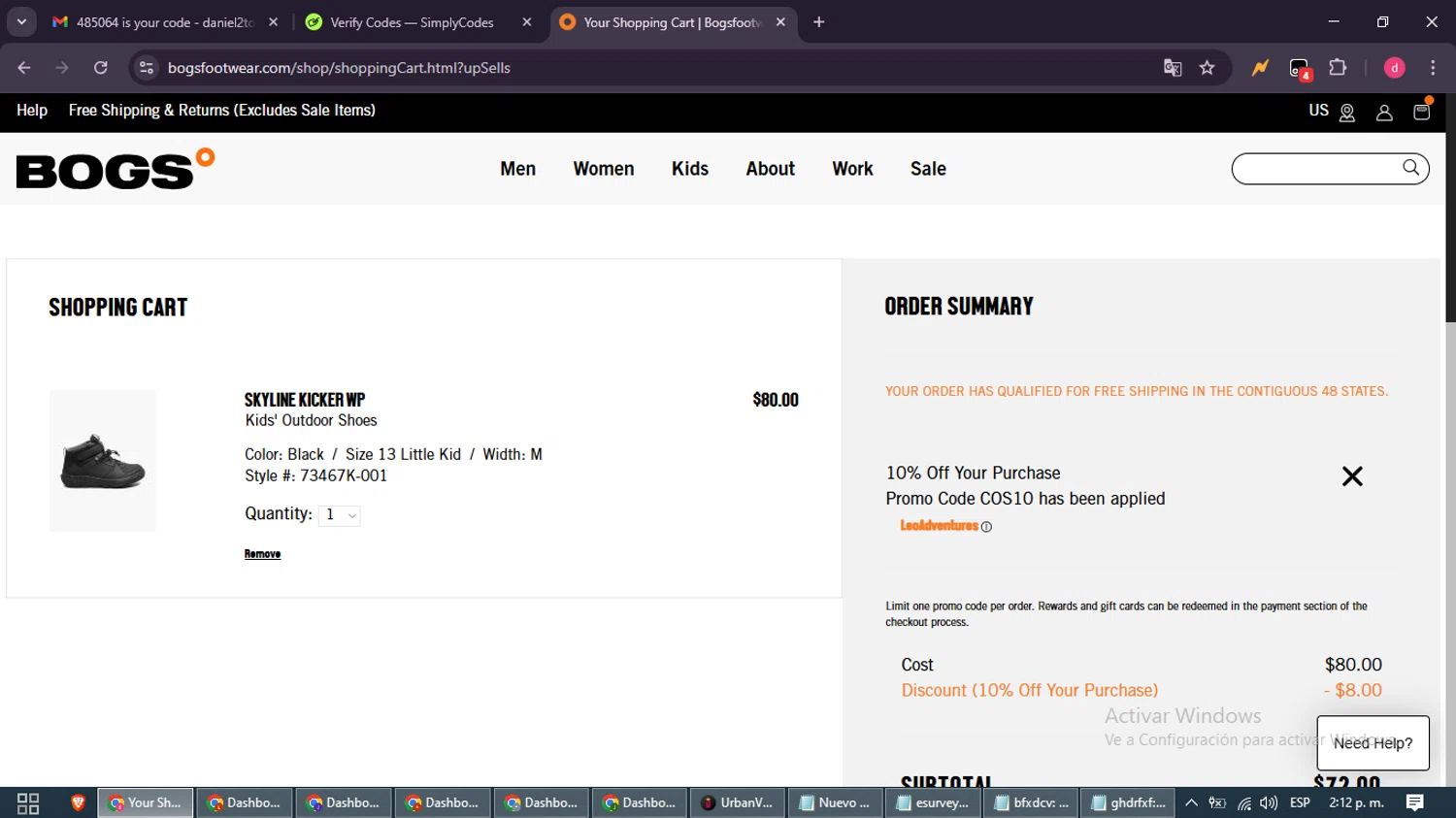Go back to the previous page
The image size is (1456, 818).
[24, 68]
